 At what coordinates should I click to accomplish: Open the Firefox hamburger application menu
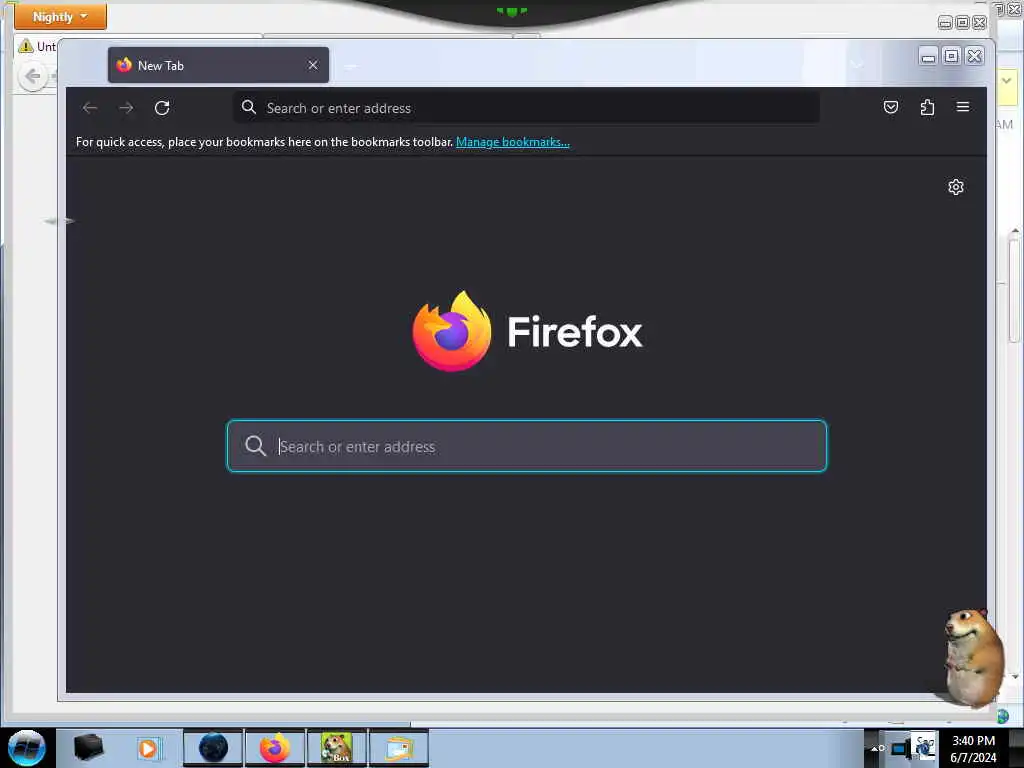(963, 107)
